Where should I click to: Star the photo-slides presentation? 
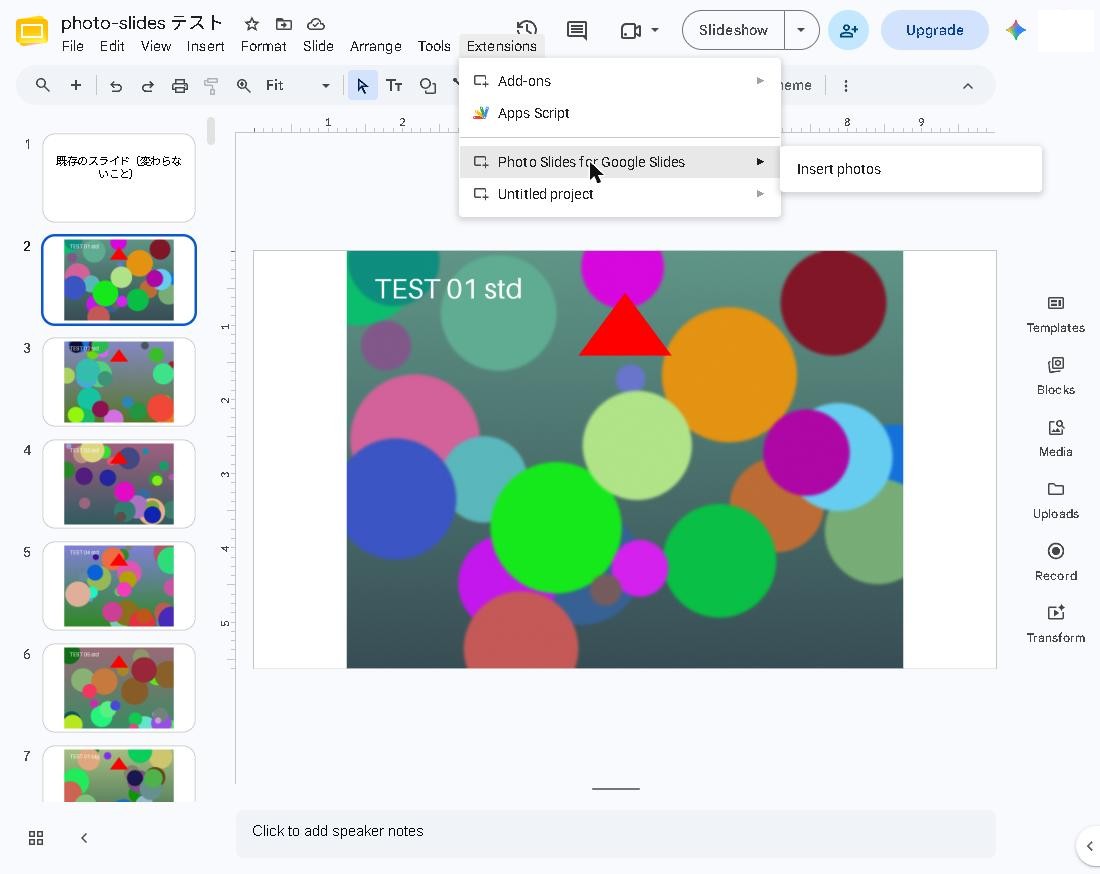click(252, 25)
